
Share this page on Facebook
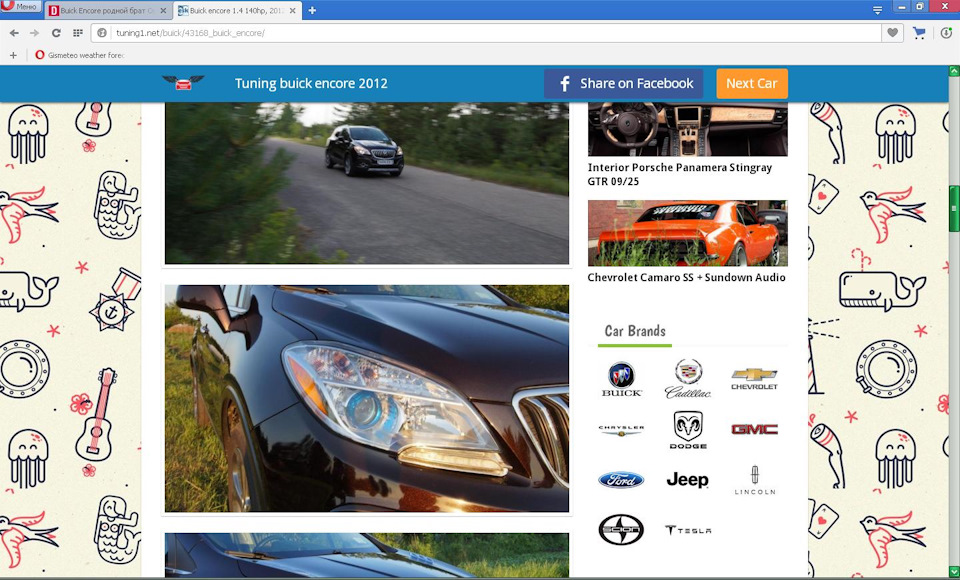[623, 83]
